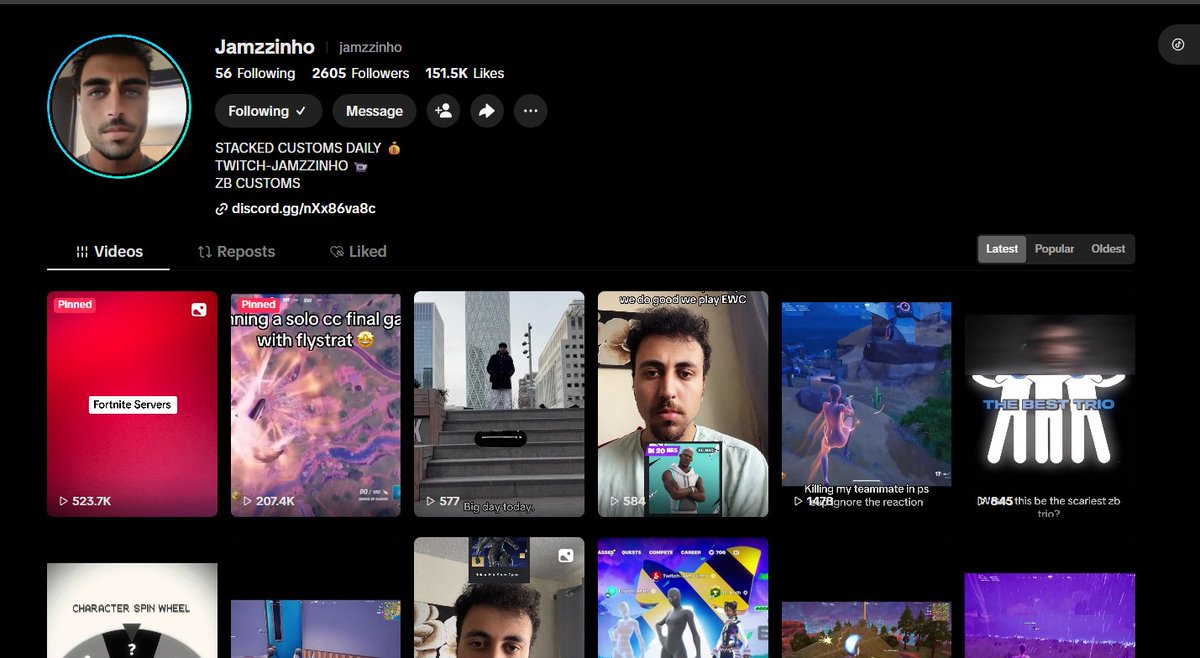The height and width of the screenshot is (658, 1200).
Task: Click the username text 'jamzzinho'
Action: pos(370,47)
